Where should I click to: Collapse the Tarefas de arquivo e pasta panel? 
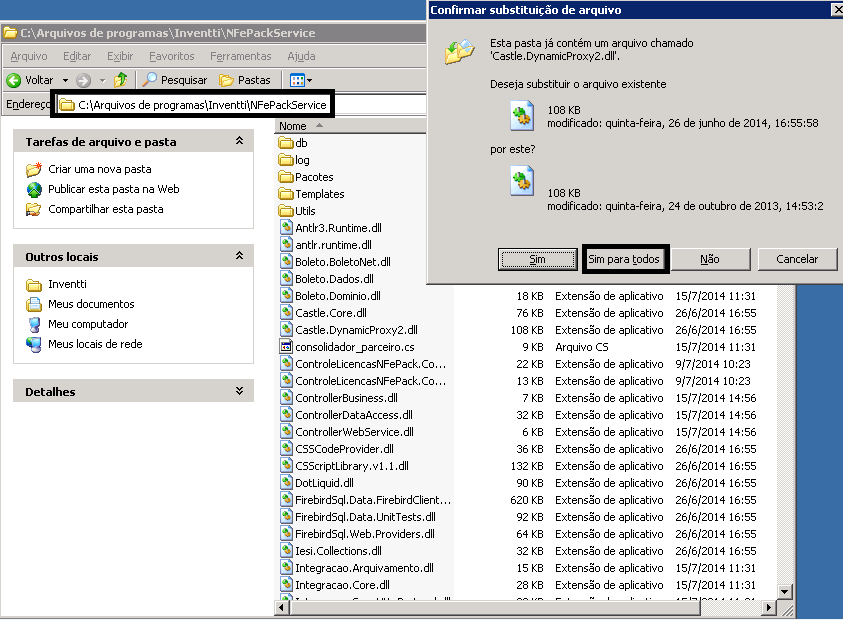click(239, 142)
